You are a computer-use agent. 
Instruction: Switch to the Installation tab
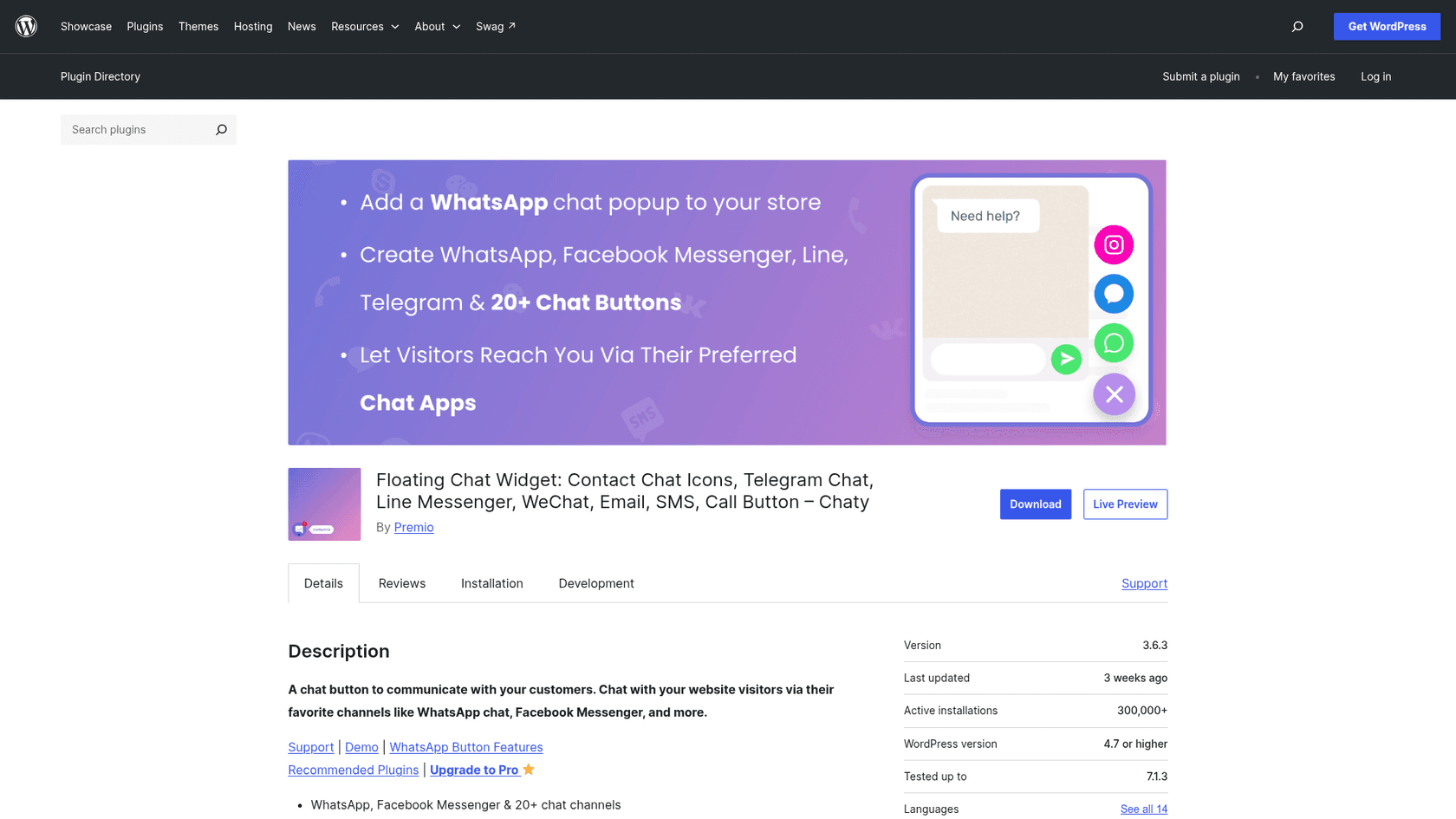point(492,583)
